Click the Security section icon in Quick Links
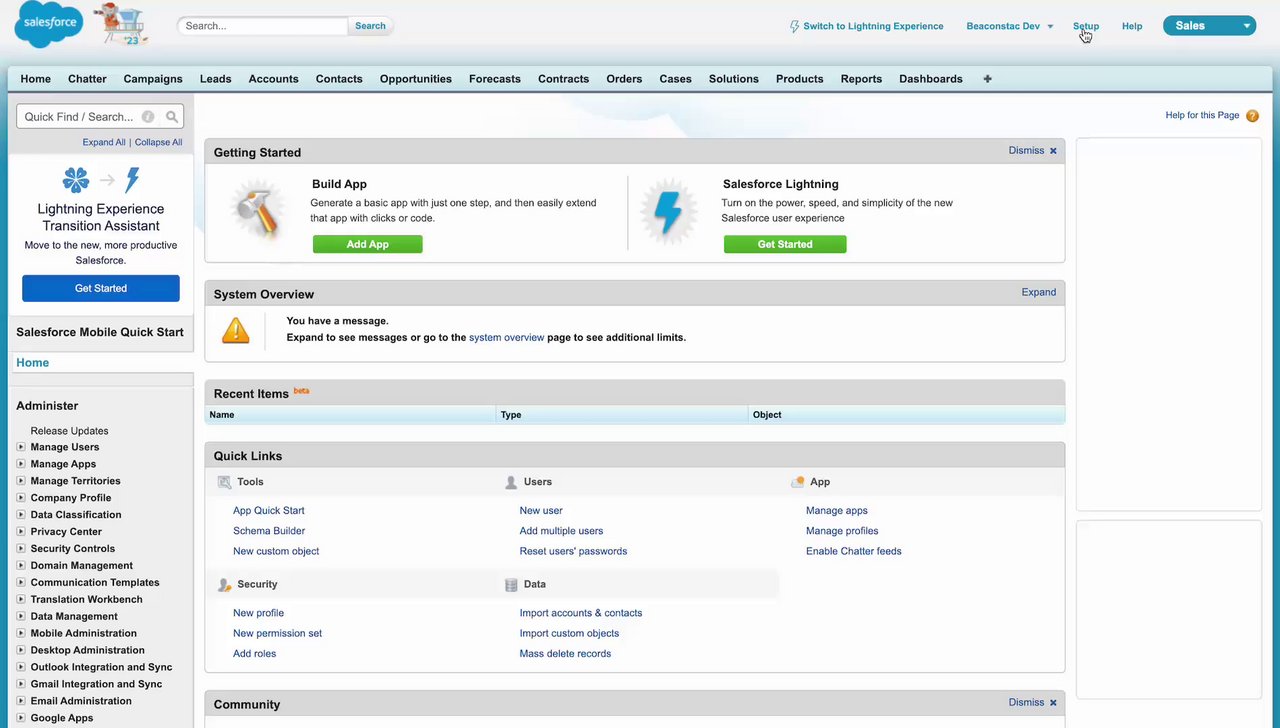Viewport: 1280px width, 728px height. [225, 584]
